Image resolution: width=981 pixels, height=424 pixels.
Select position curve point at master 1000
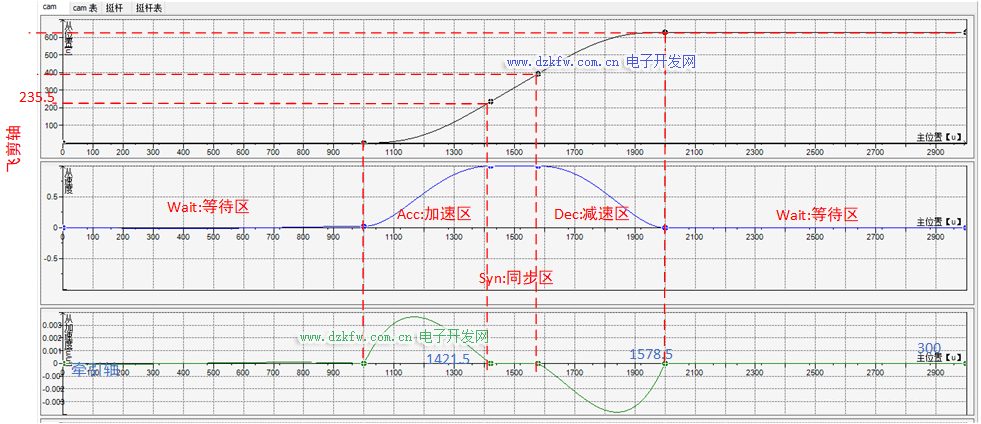coord(363,143)
